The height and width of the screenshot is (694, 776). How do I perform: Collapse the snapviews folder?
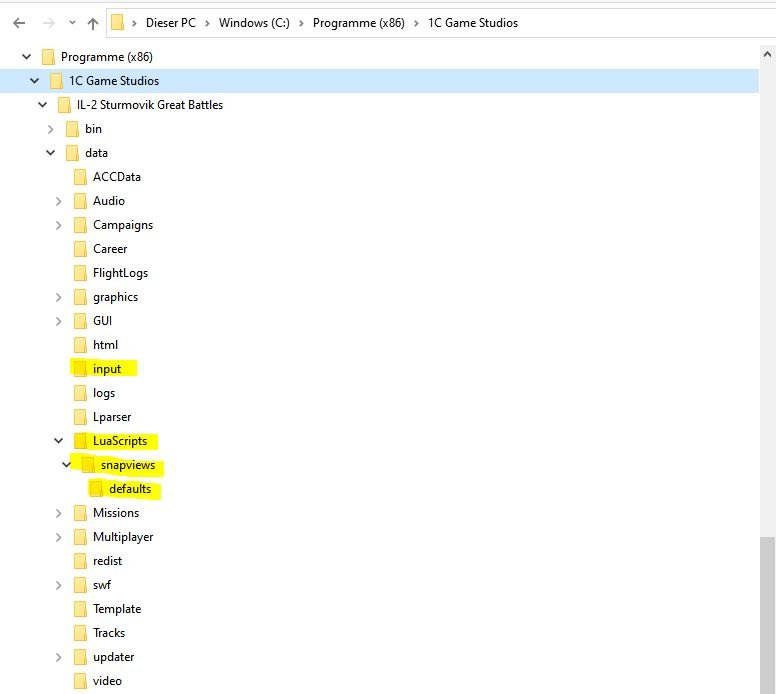click(x=66, y=465)
